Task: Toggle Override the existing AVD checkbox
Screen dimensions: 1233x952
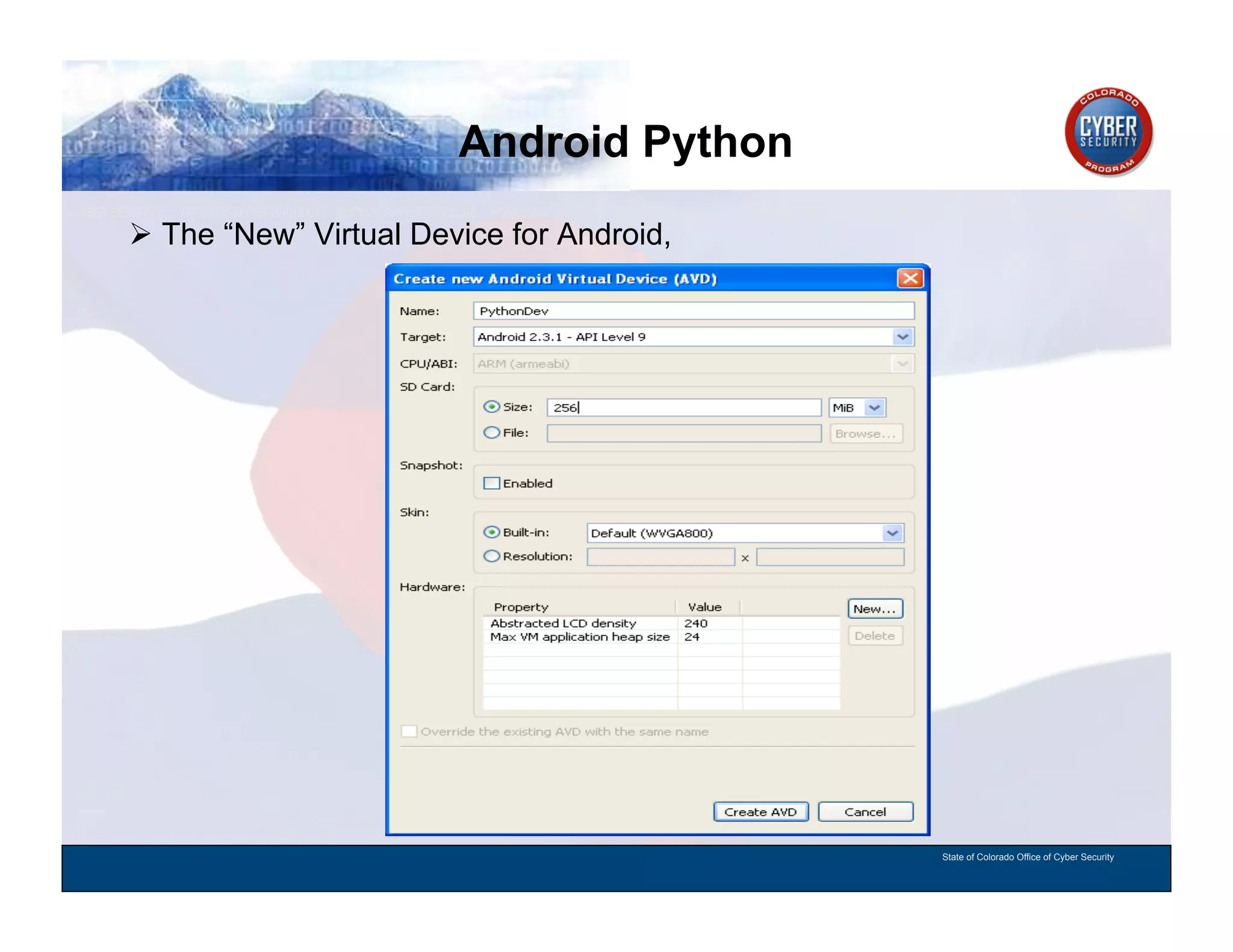Action: 409,731
